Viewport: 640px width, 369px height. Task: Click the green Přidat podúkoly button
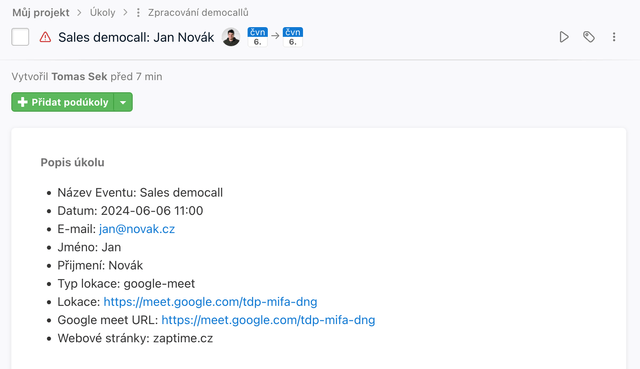tap(62, 102)
